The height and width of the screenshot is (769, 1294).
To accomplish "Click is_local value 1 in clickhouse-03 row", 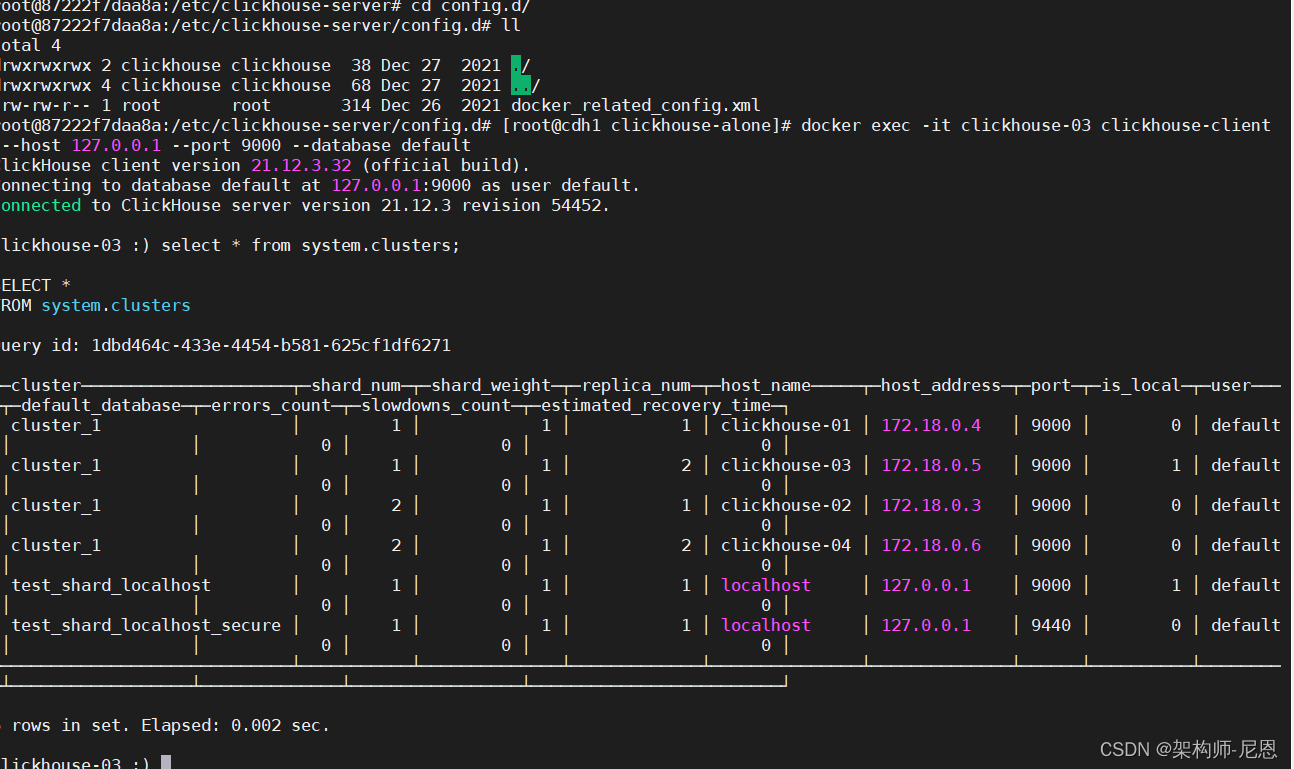I will pyautogui.click(x=1176, y=465).
